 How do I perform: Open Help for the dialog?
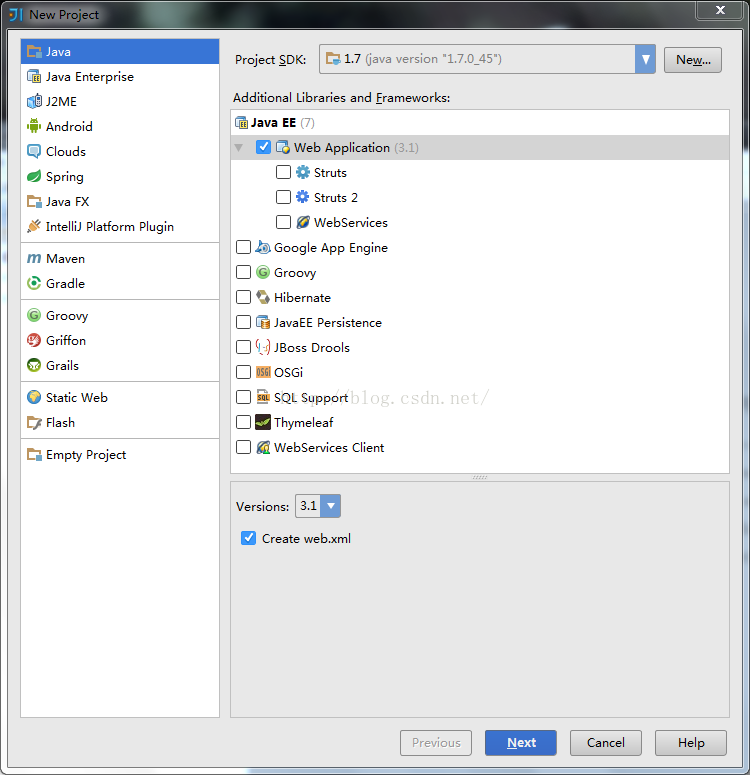(691, 742)
